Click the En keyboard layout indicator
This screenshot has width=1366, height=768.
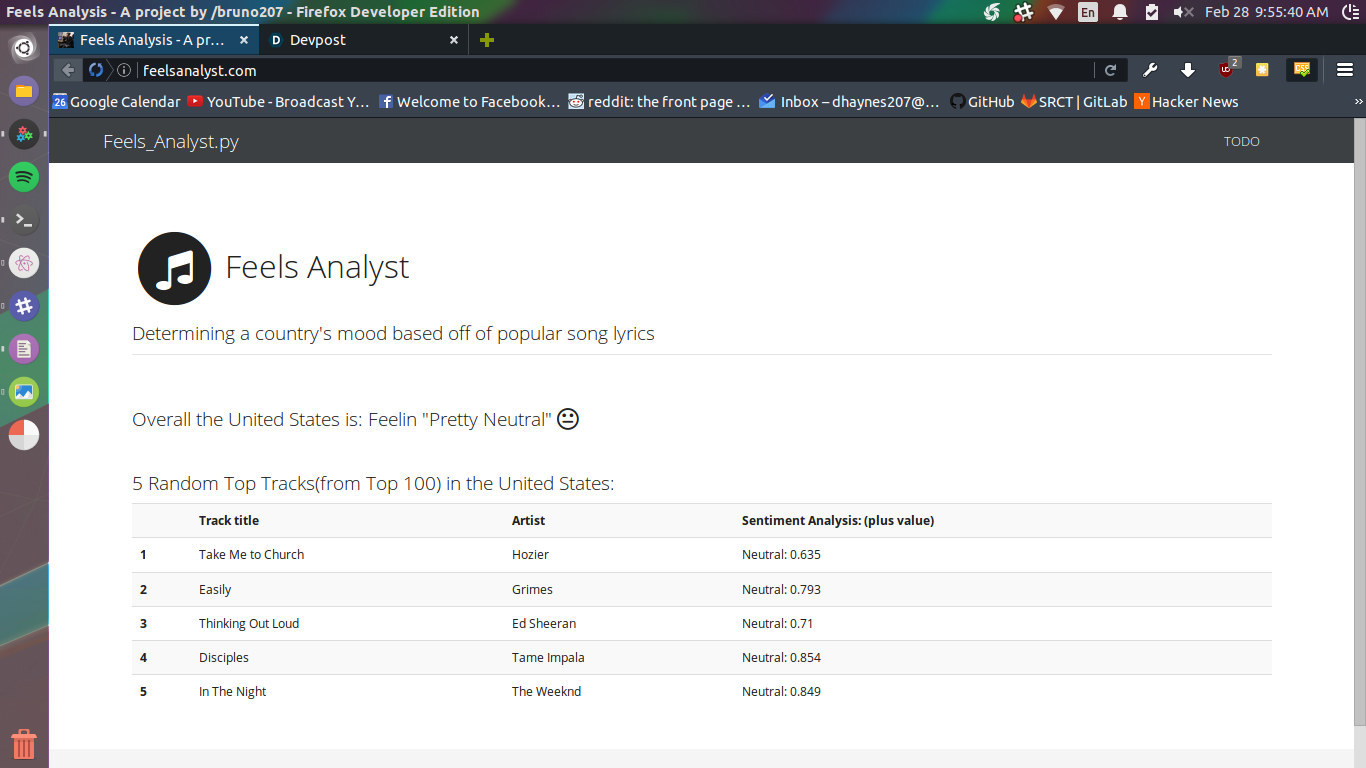(x=1087, y=12)
